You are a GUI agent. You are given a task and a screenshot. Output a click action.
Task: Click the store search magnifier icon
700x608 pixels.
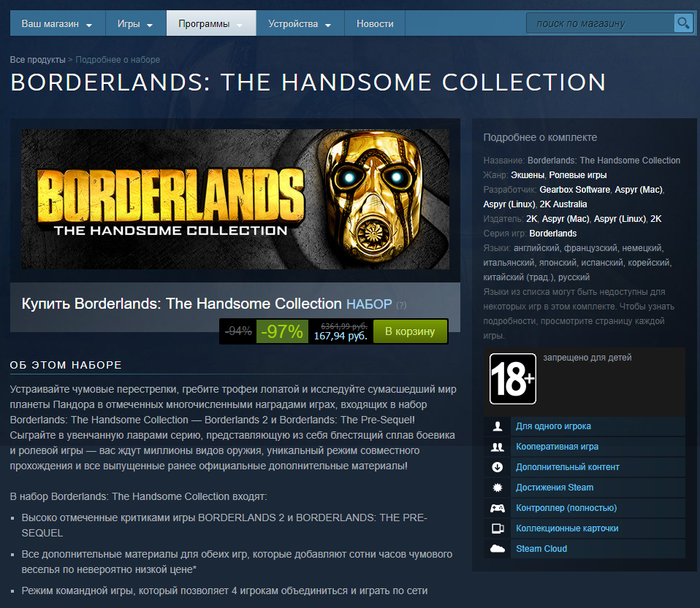[x=683, y=23]
